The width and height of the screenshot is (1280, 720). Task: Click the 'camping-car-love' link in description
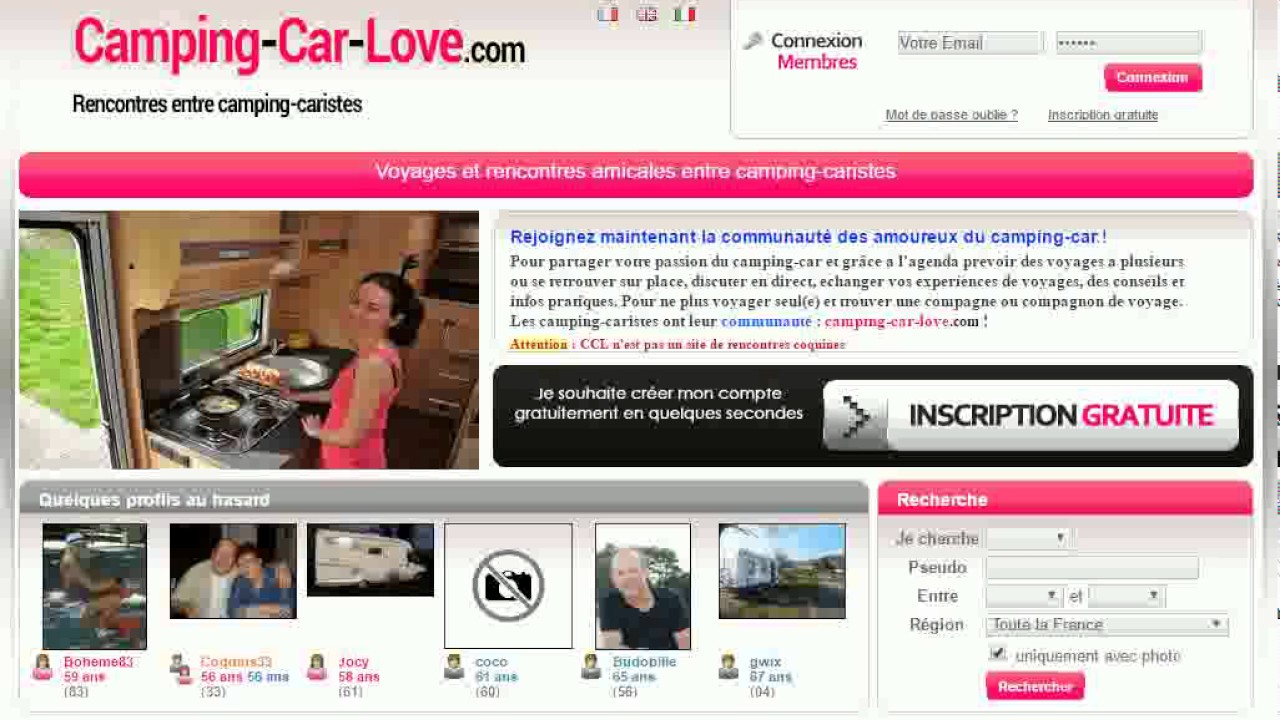coord(887,322)
